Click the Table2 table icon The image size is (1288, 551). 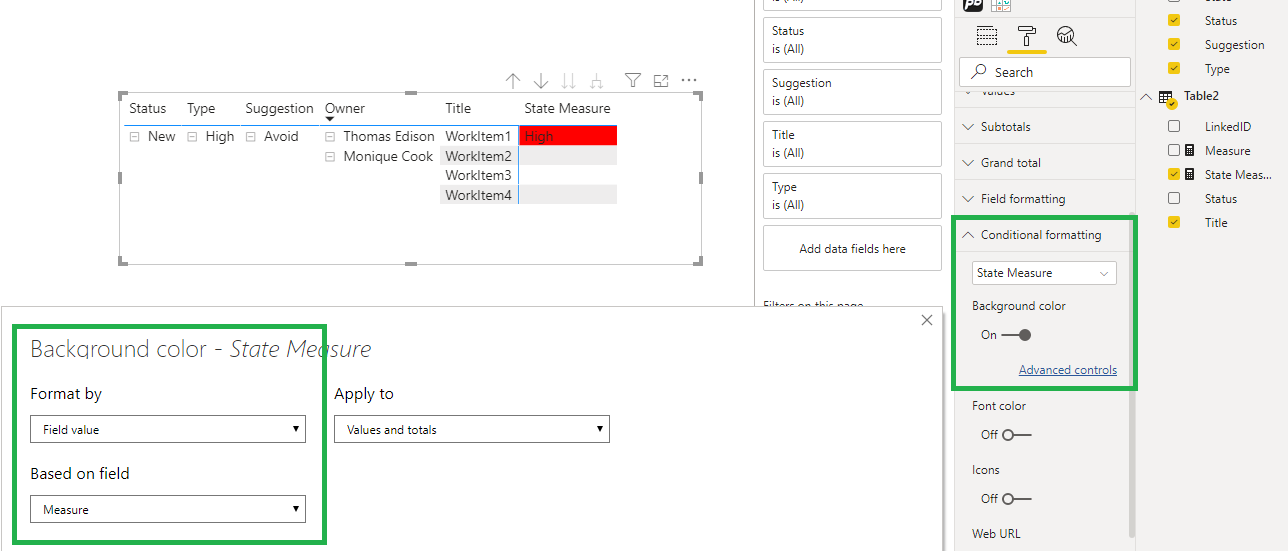1166,98
